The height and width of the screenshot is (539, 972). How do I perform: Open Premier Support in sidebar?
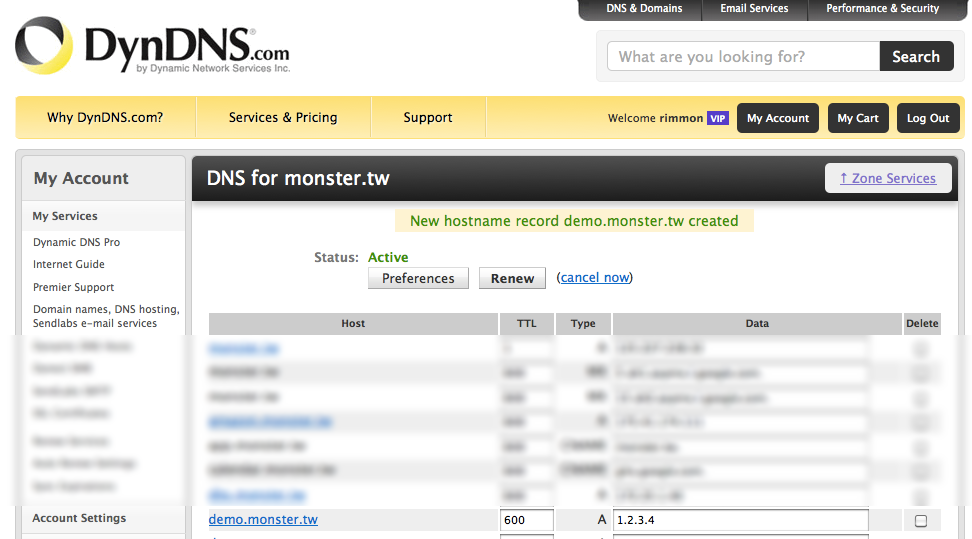pos(74,287)
